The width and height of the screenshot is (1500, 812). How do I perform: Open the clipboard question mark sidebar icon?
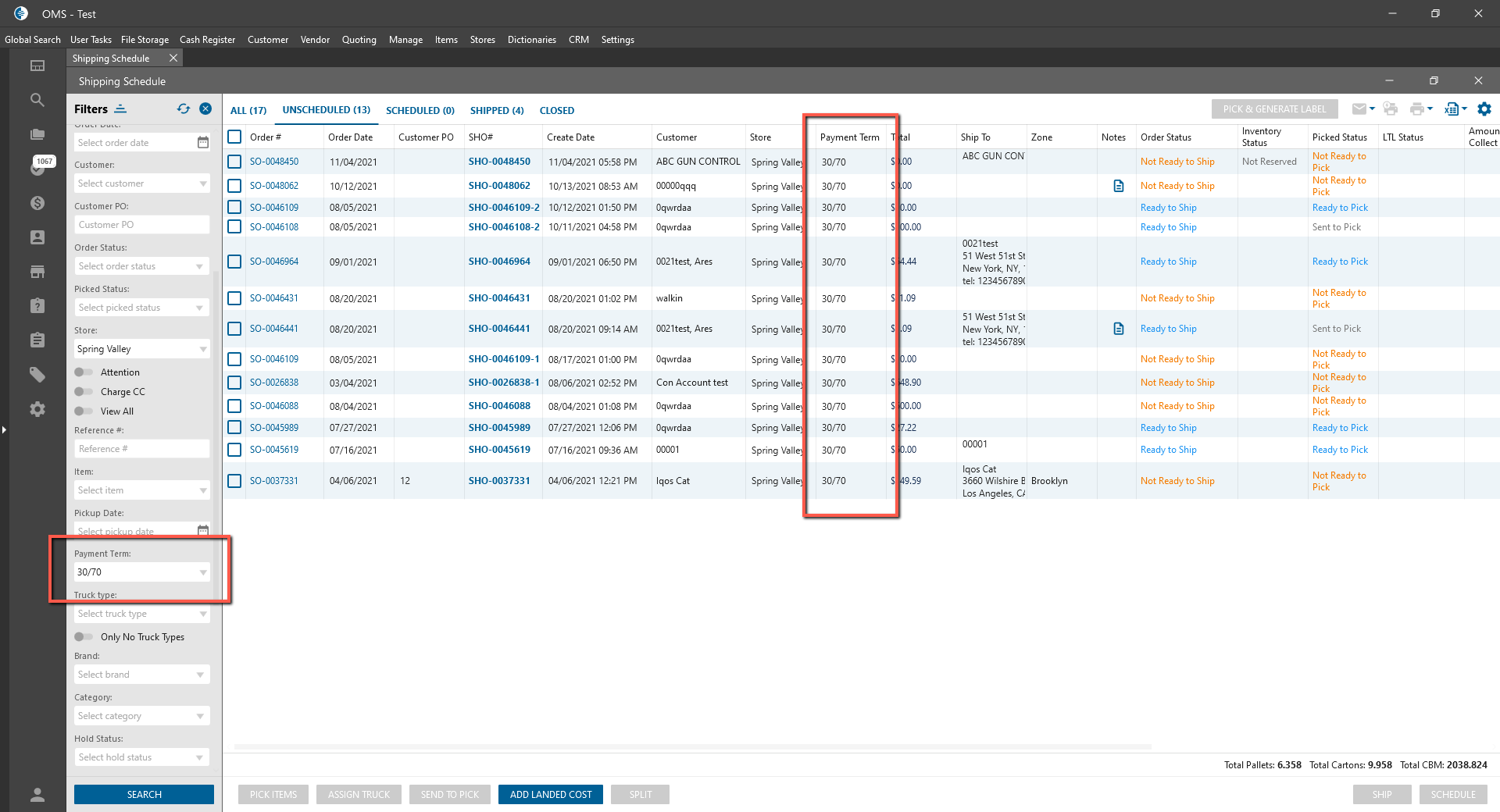37,306
